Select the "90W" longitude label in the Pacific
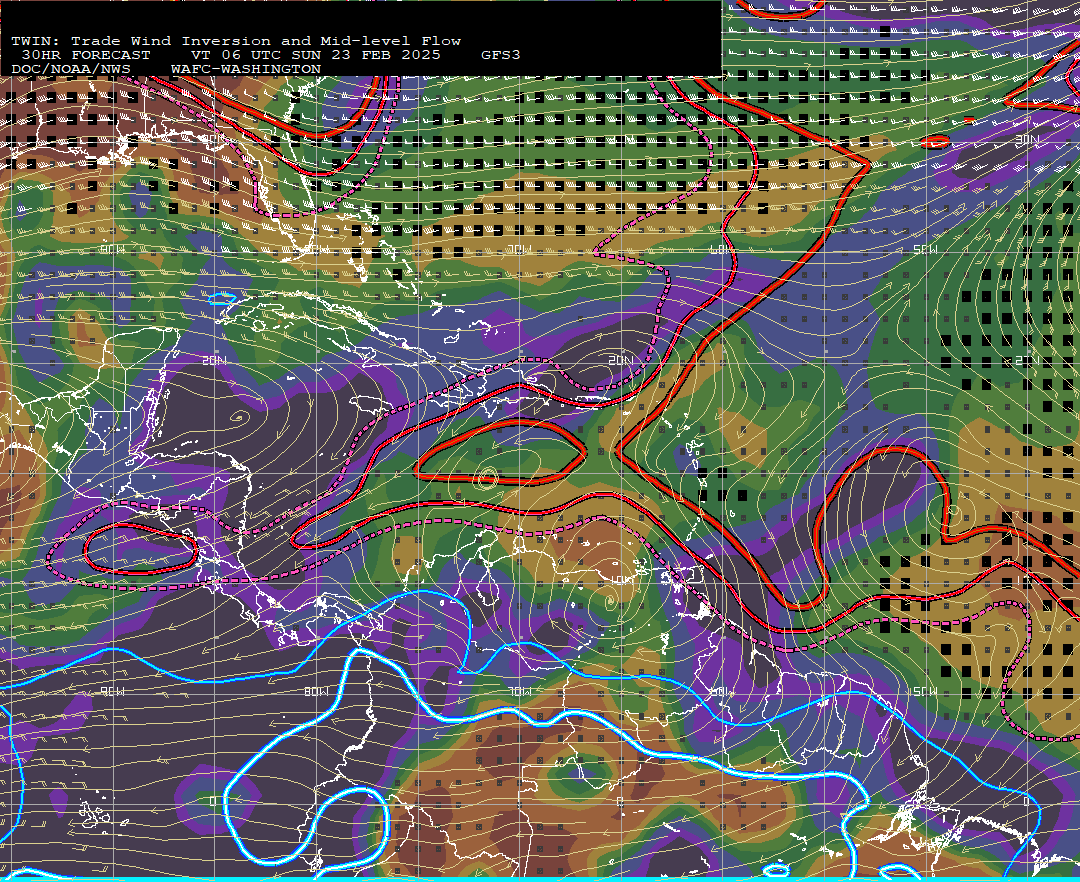The image size is (1080, 882). click(x=112, y=691)
